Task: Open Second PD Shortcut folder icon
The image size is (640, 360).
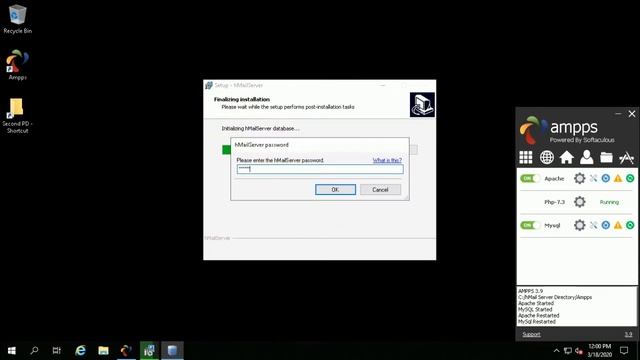Action: click(17, 116)
